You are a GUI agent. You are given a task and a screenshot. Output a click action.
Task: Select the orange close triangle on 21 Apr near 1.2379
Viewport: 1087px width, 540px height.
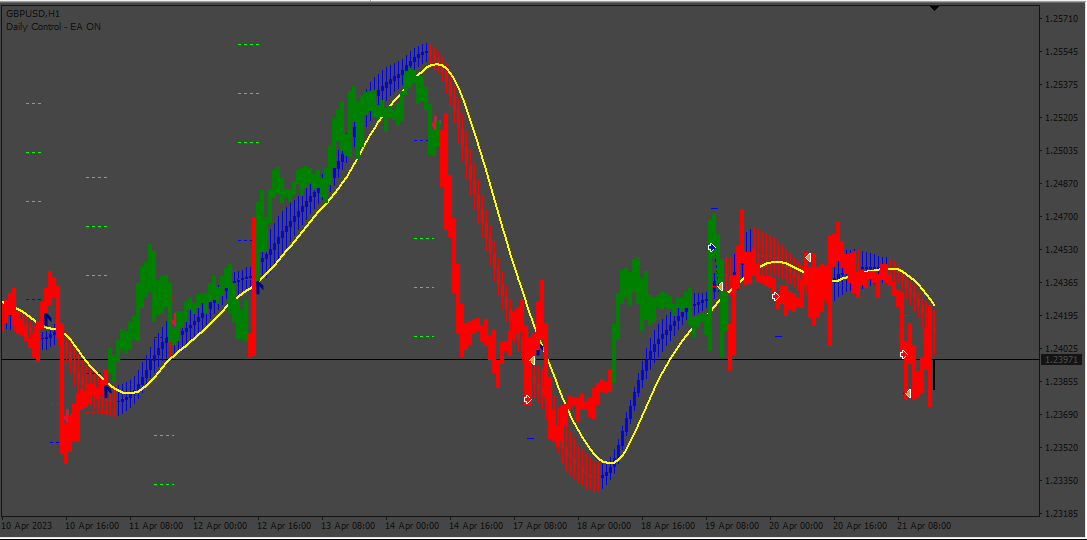click(x=907, y=394)
